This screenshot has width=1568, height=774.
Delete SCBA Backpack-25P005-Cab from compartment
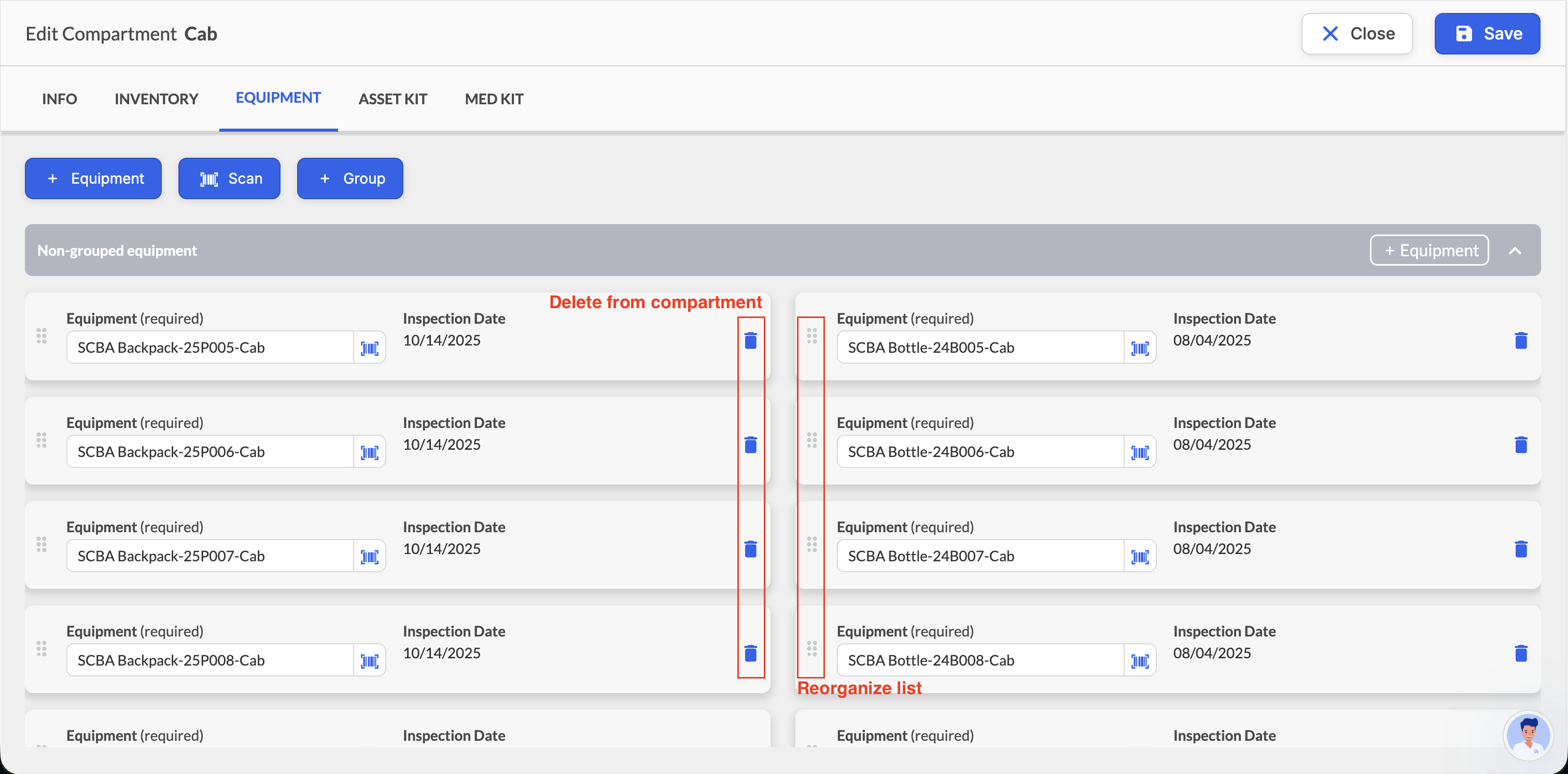click(x=750, y=340)
